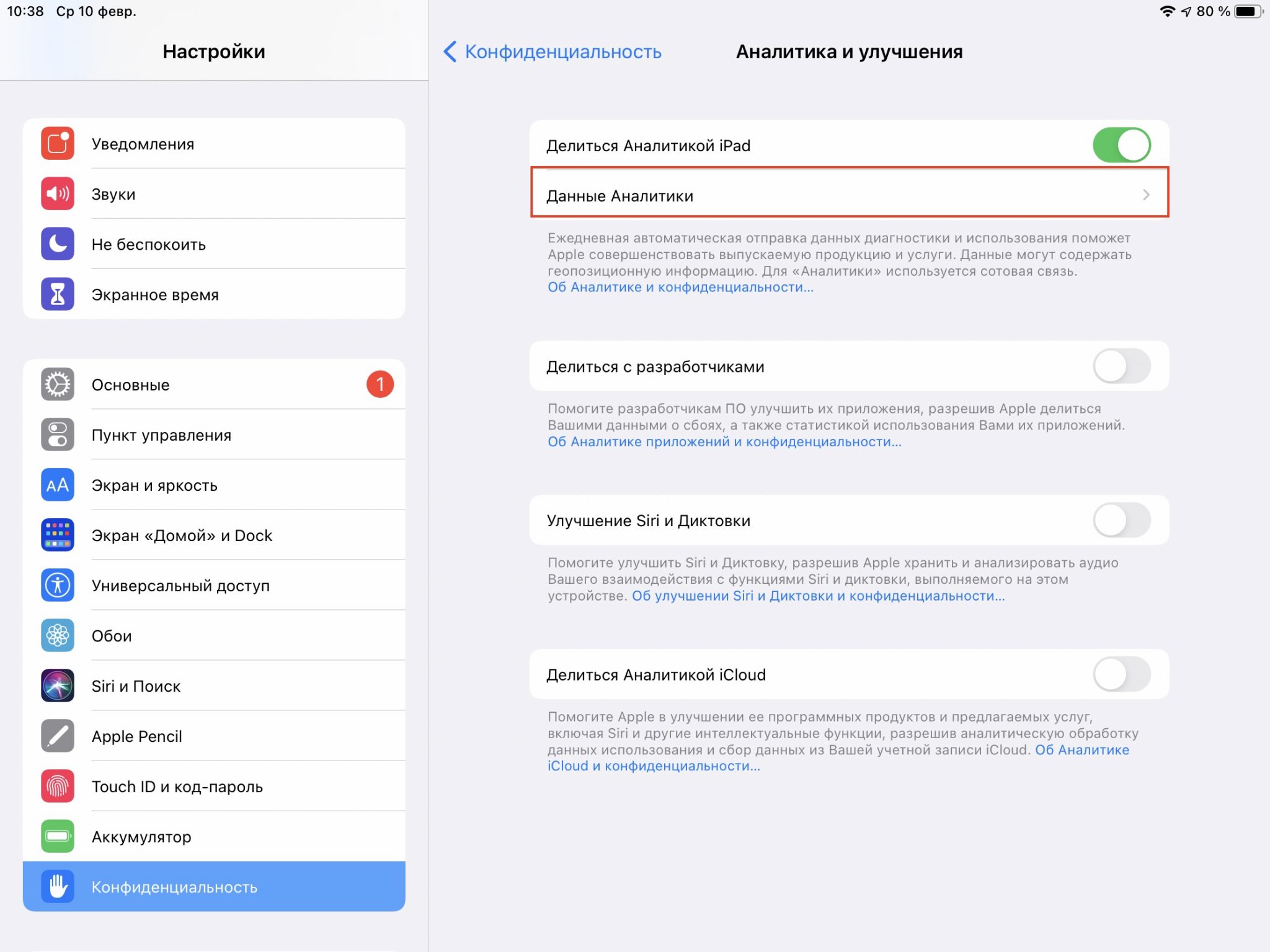Toggle Делиться Аналитикой iPad switch
1270x952 pixels.
(x=1127, y=143)
